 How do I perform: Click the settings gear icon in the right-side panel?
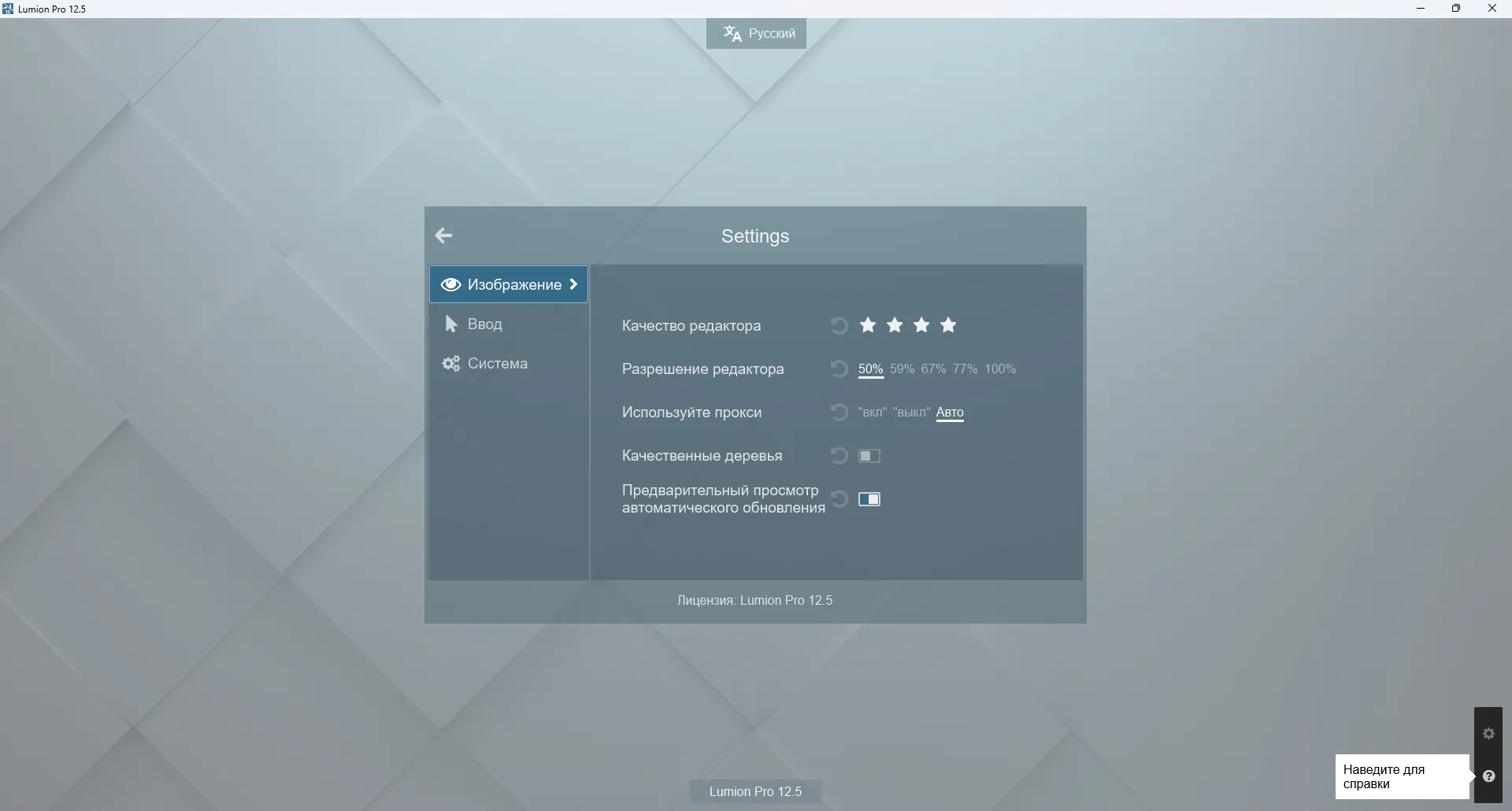coord(1488,733)
